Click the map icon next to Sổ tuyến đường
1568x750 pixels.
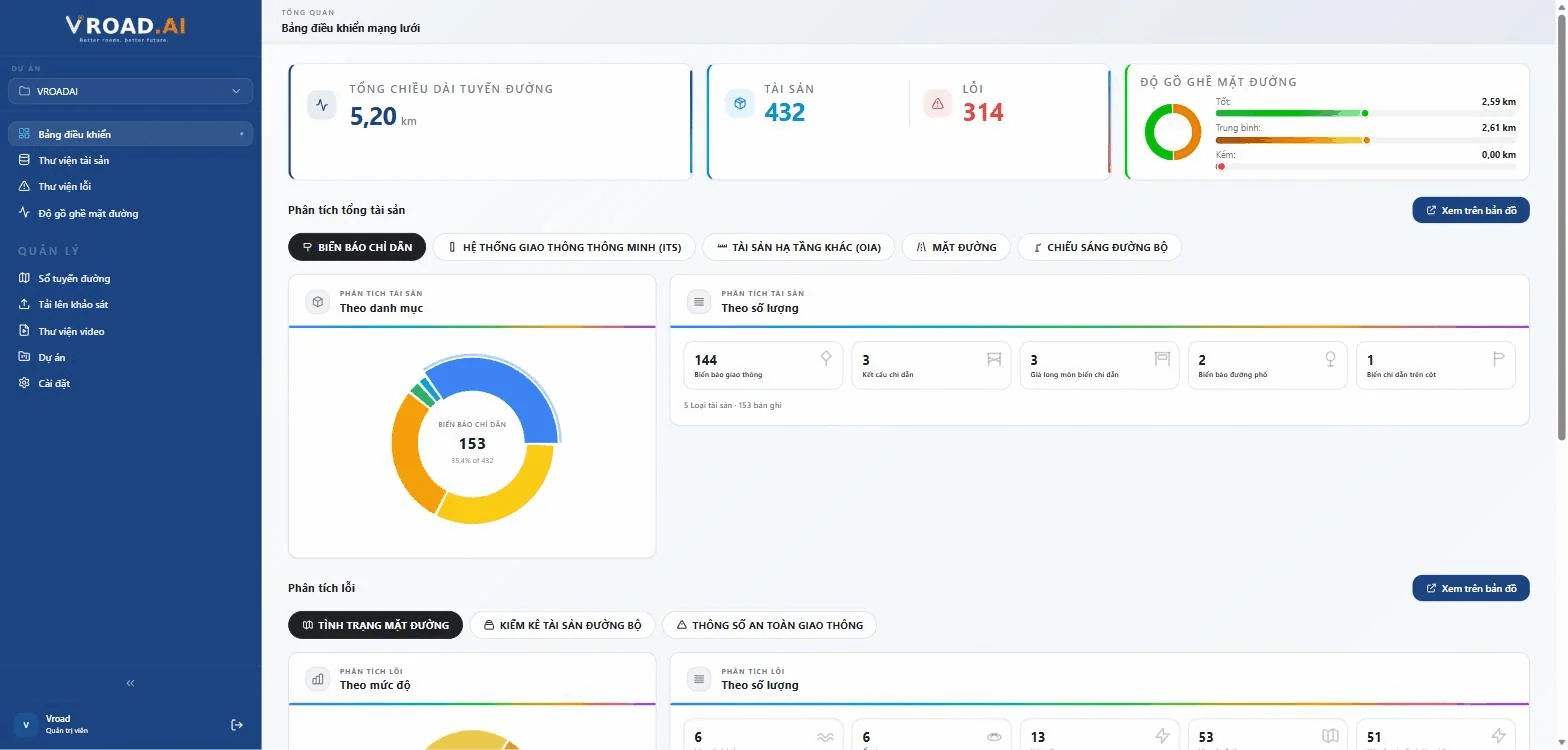tap(25, 278)
